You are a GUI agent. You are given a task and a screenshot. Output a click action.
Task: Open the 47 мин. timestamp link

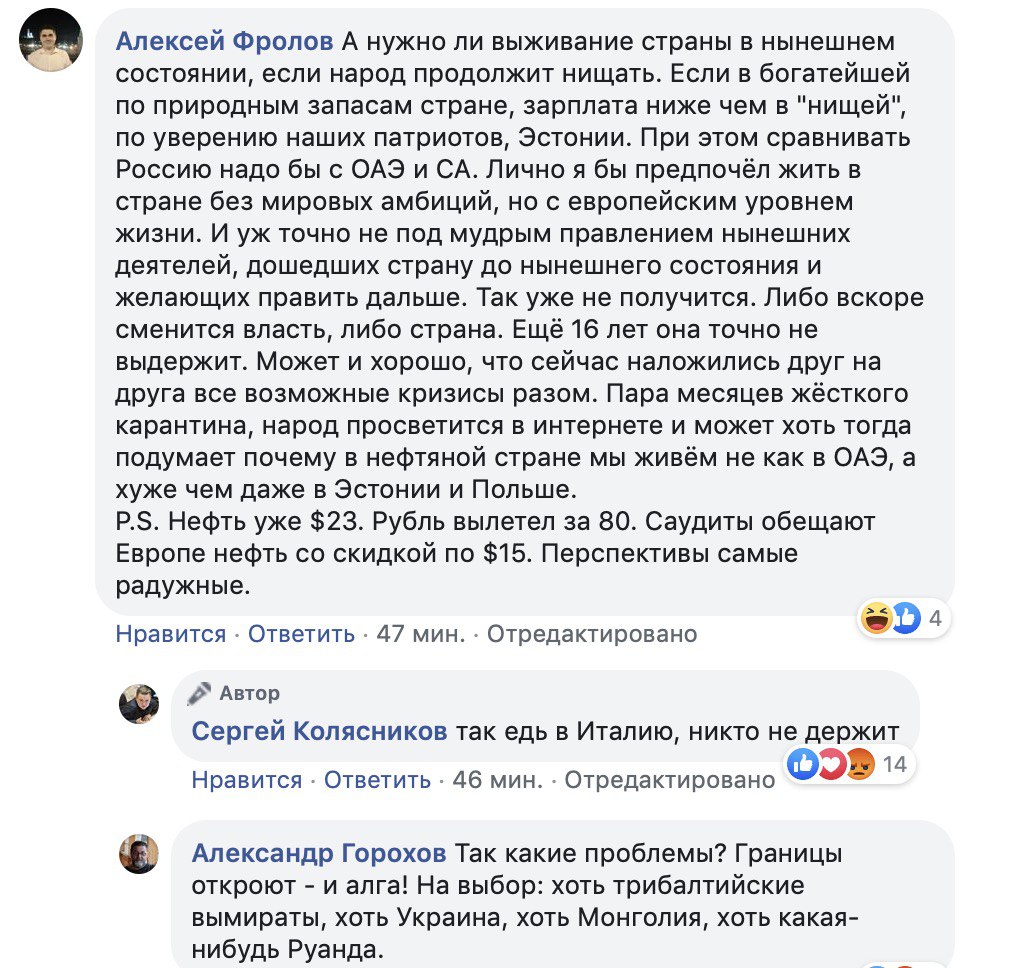click(420, 634)
